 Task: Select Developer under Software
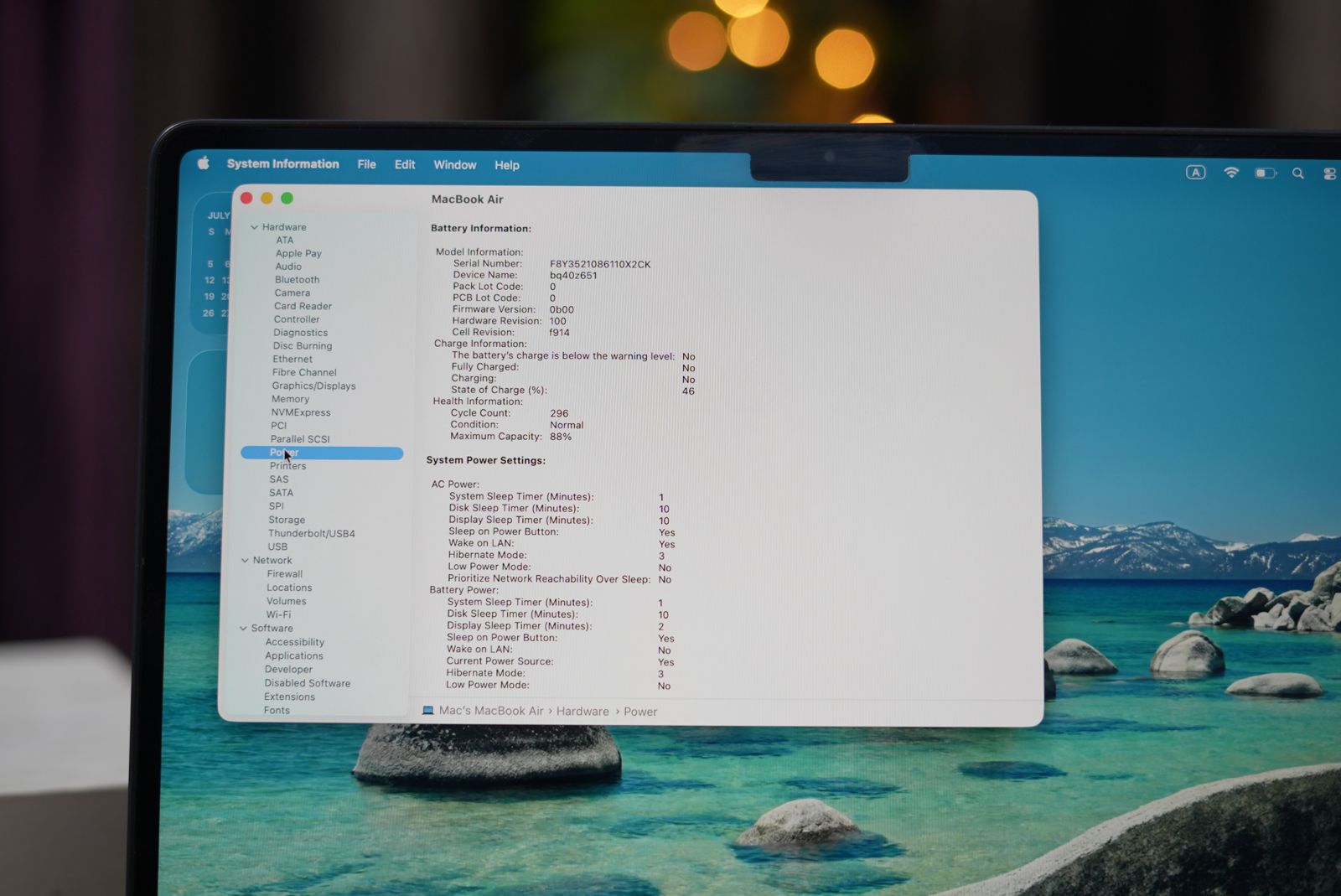[x=288, y=669]
